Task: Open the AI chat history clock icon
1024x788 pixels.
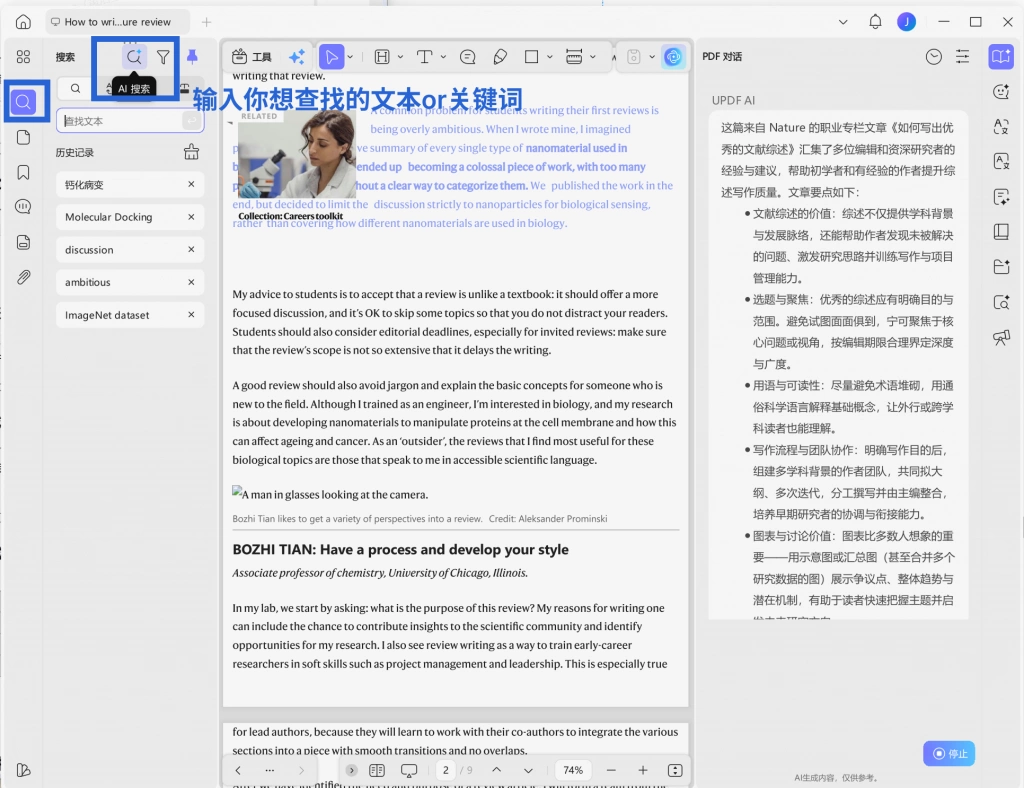Action: [x=934, y=57]
